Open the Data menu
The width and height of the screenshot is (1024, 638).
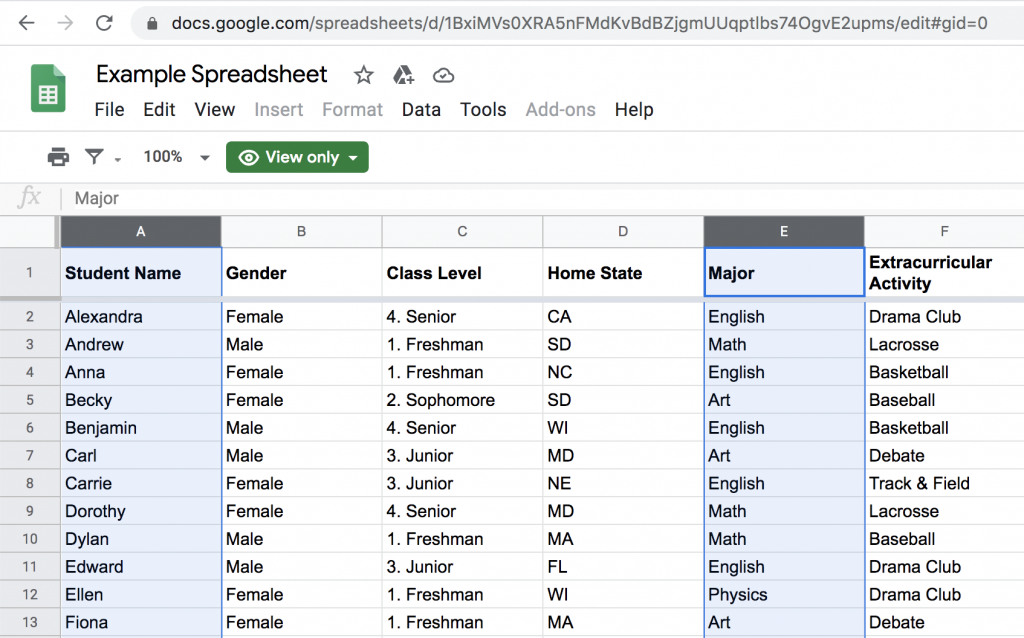point(421,110)
